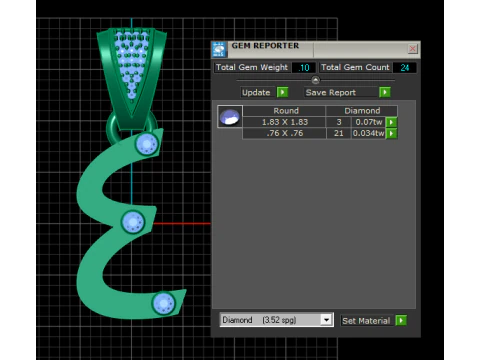Click the Set Material label
The height and width of the screenshot is (360, 480).
tap(366, 321)
